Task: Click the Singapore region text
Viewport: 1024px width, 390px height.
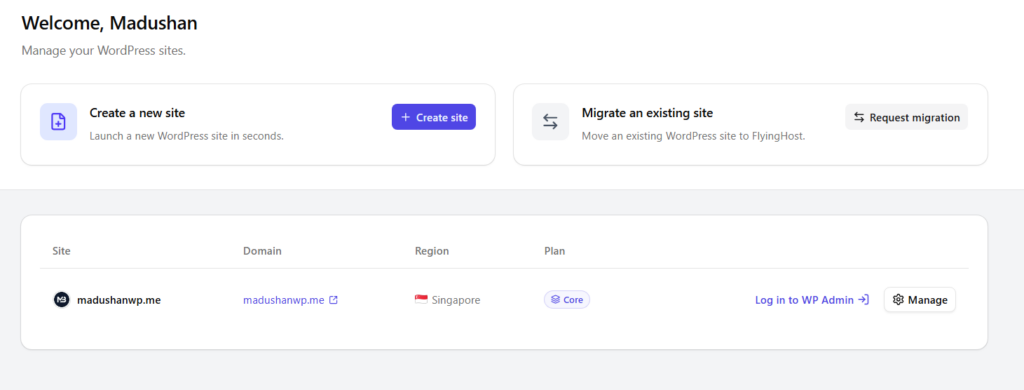Action: 456,300
